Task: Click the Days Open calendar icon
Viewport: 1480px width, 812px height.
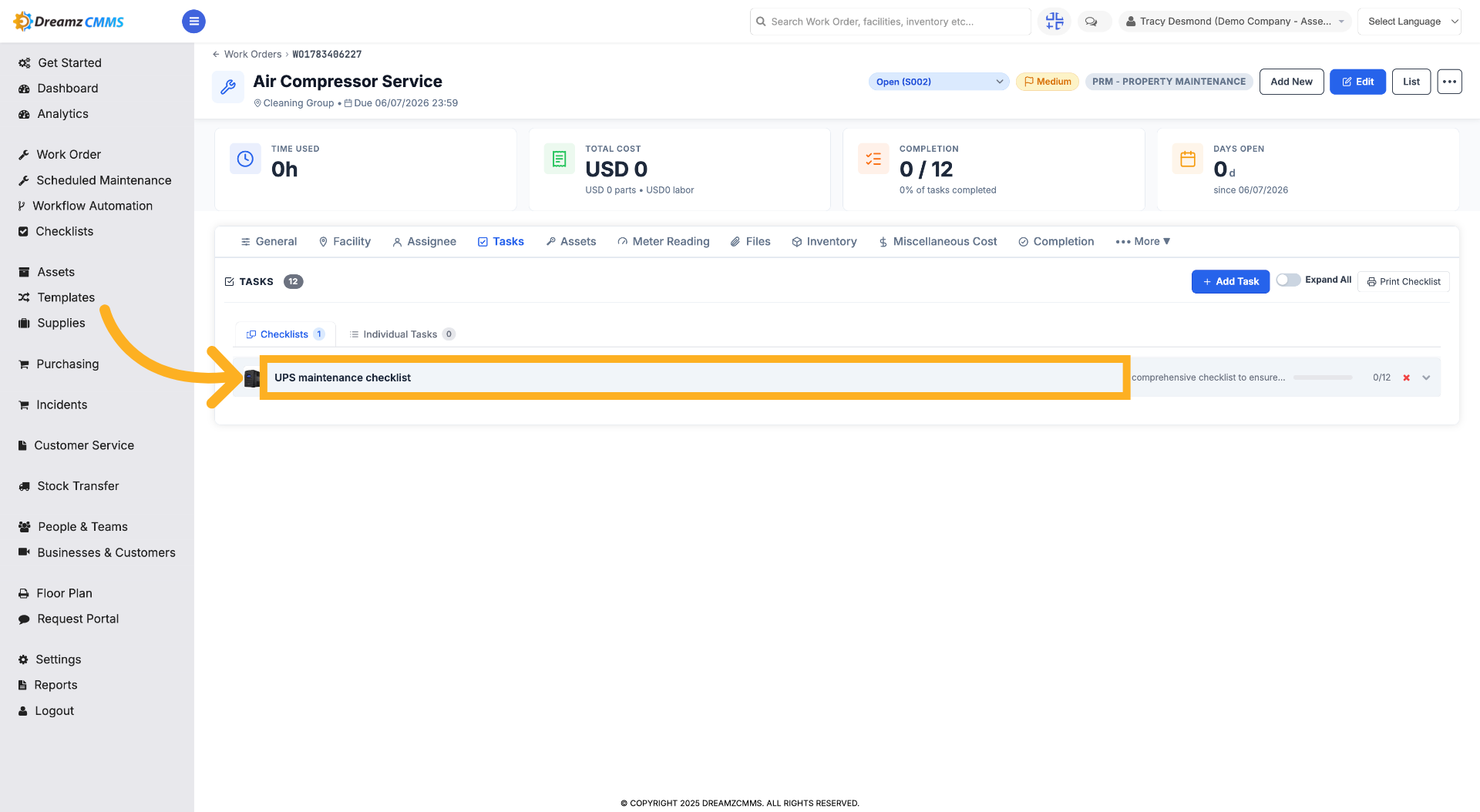Action: point(1188,159)
